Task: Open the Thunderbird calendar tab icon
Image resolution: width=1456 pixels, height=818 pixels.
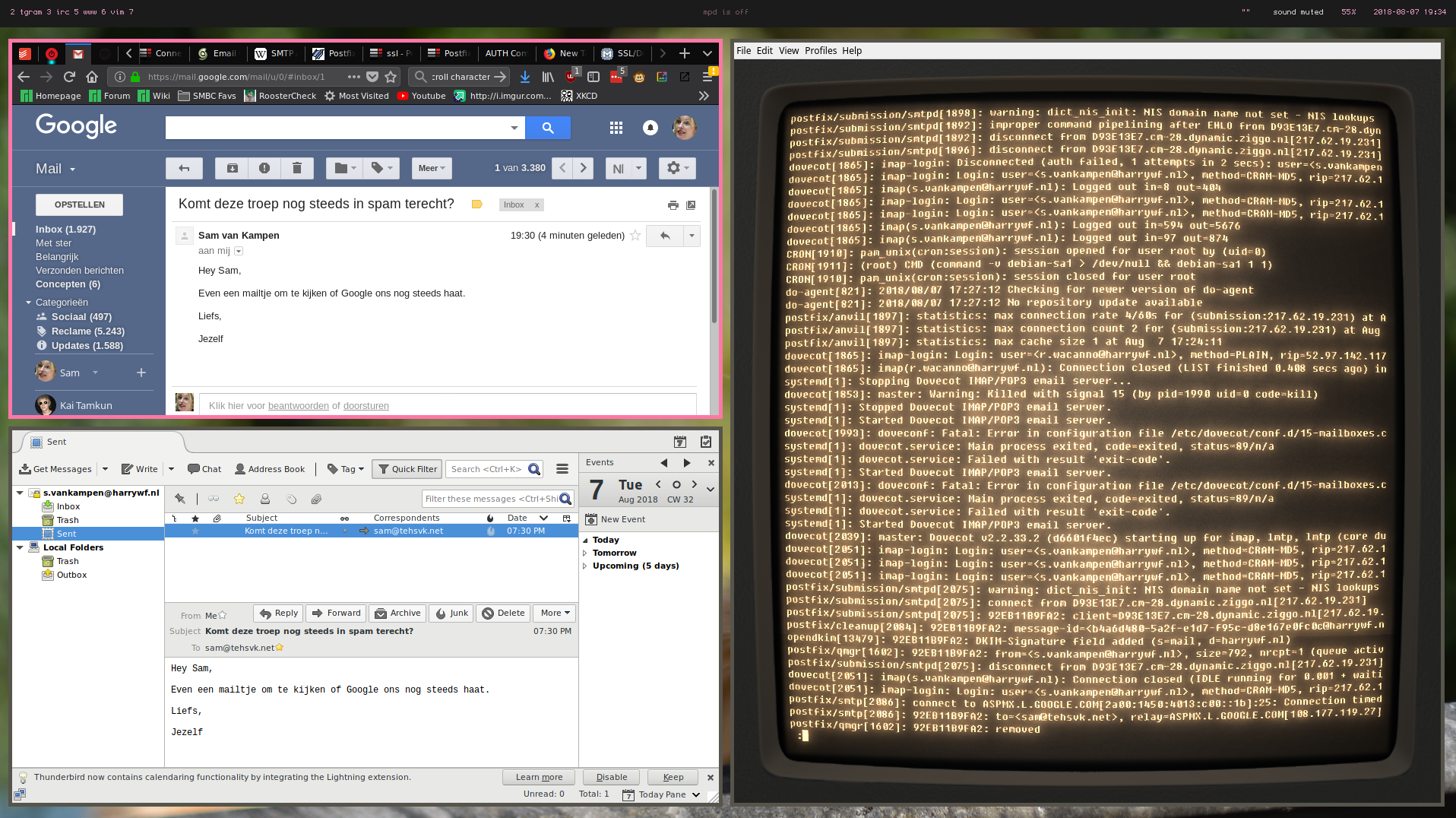Action: coord(680,442)
